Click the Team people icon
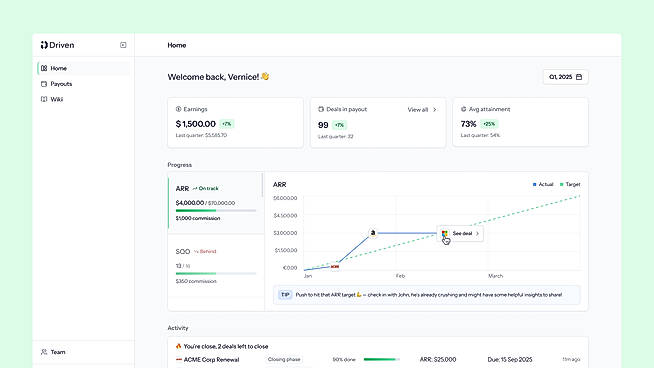 (x=44, y=352)
